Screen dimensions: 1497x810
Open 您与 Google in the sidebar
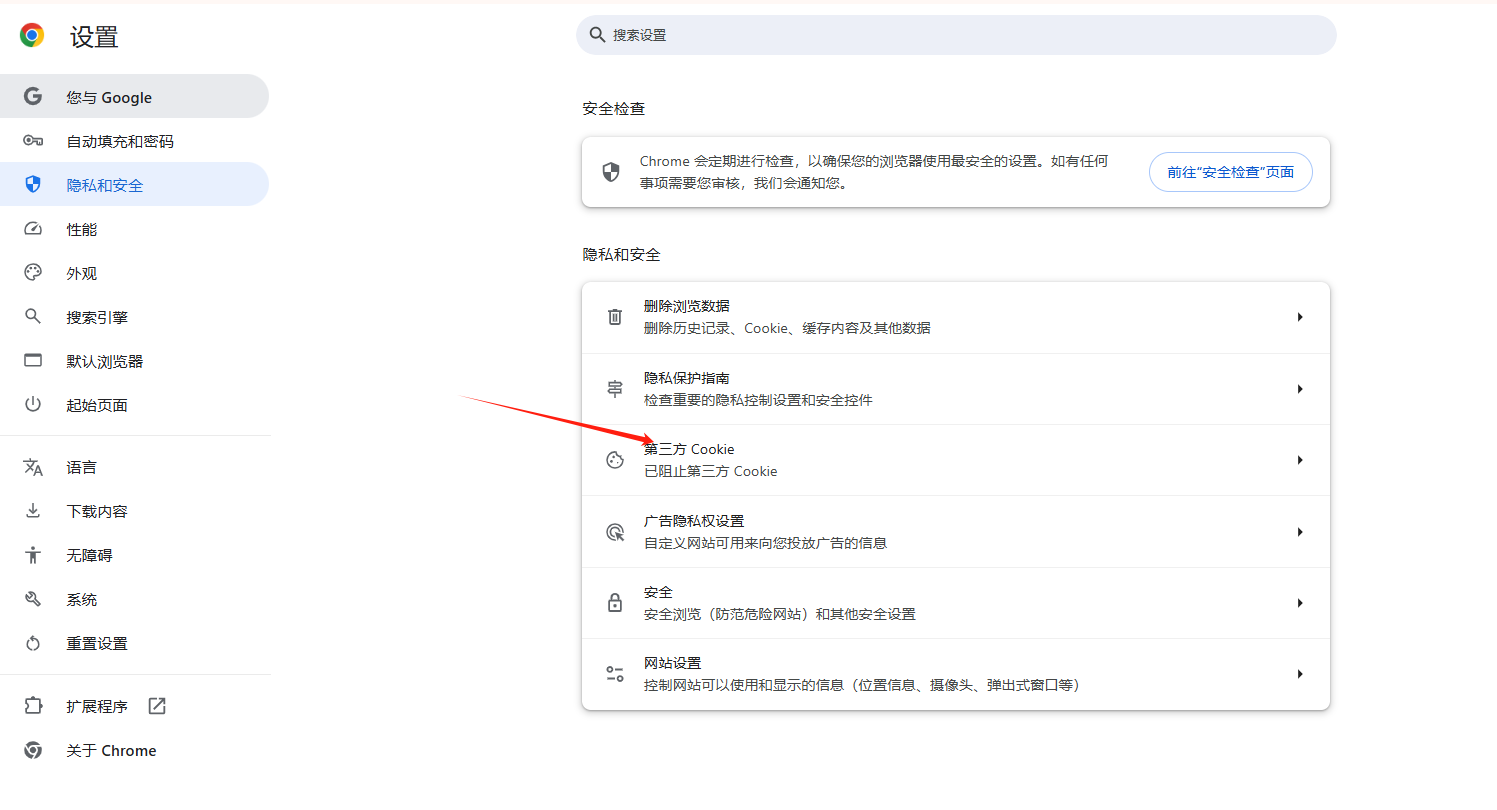pyautogui.click(x=134, y=97)
